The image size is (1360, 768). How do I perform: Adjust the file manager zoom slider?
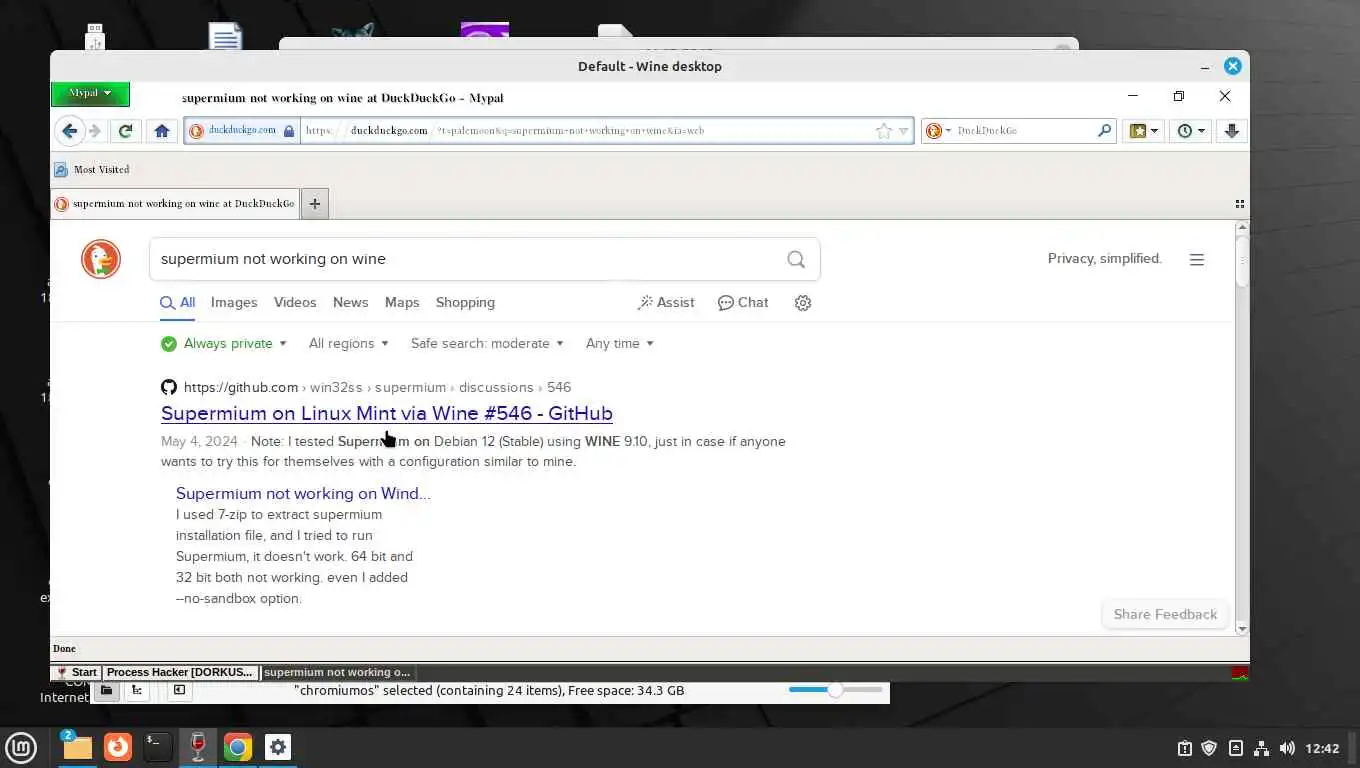click(835, 690)
